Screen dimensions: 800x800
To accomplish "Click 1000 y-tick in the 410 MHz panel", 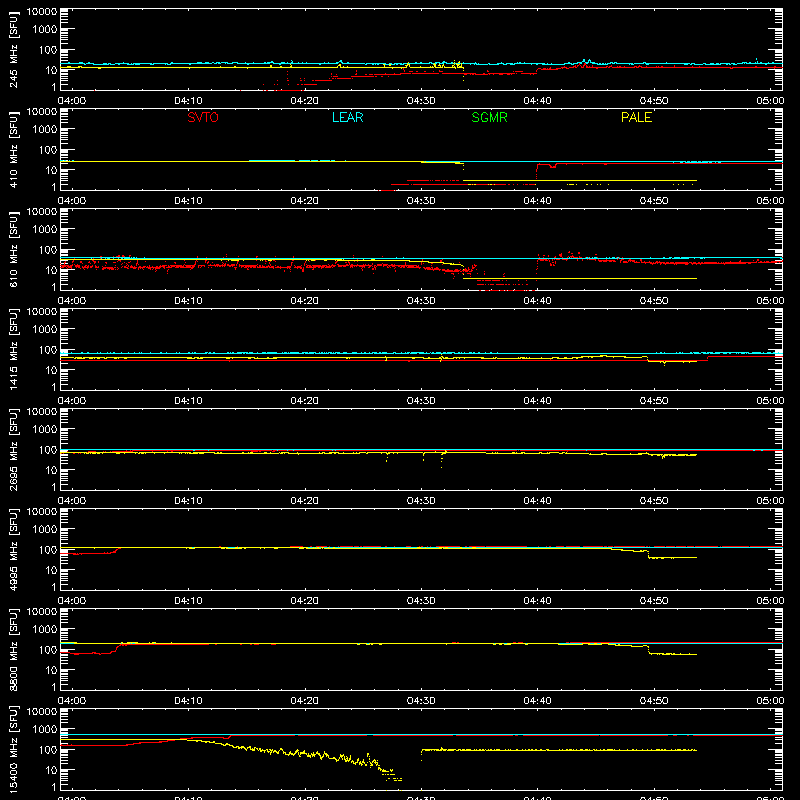I will (x=45, y=130).
